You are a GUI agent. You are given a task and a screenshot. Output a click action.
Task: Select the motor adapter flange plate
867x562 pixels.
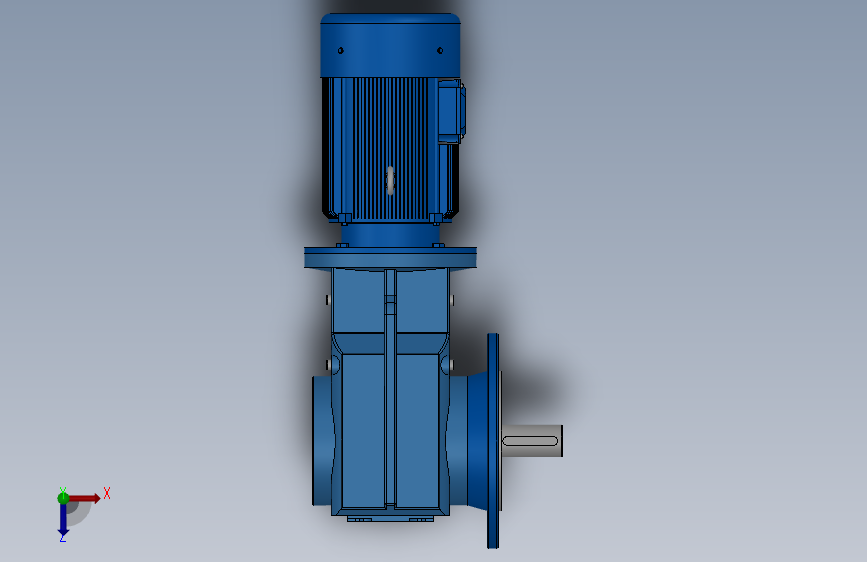390,258
